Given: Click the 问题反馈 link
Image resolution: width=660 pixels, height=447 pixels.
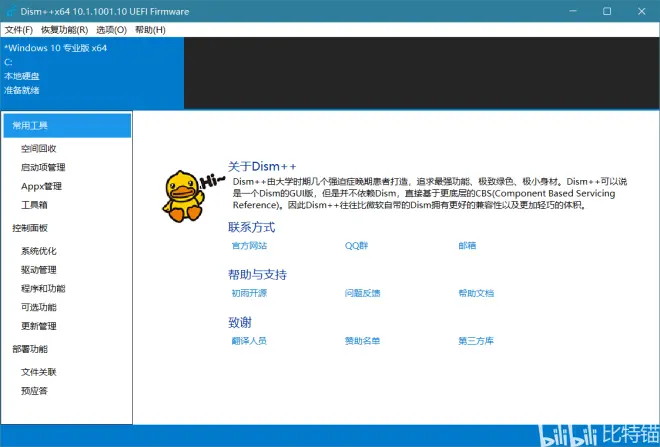Looking at the screenshot, I should pyautogui.click(x=362, y=293).
